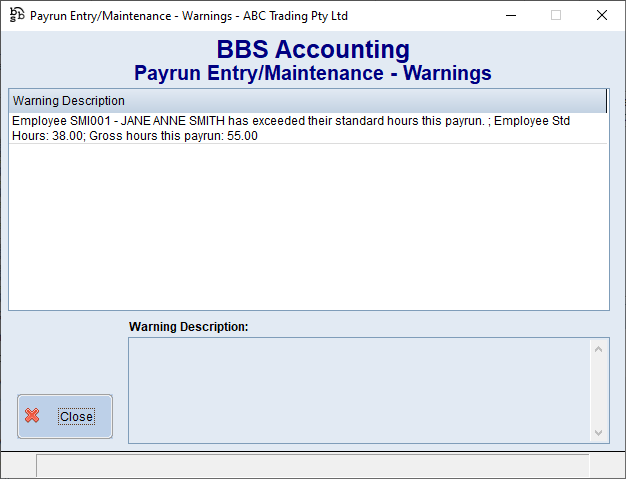Click the maximize window button
Screen dimensions: 626x479
[556, 15]
